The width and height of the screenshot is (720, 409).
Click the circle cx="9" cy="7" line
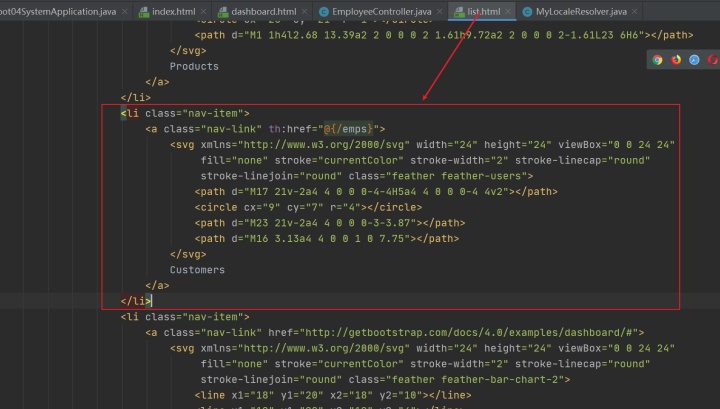pos(308,207)
